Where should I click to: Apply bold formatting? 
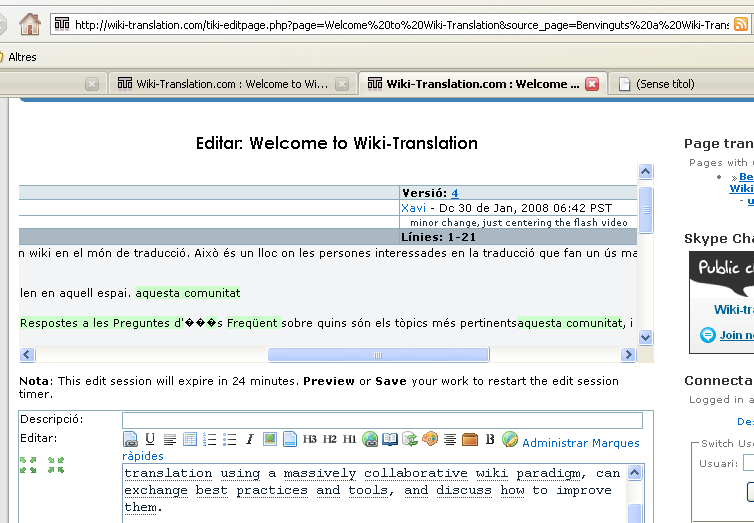[490, 439]
